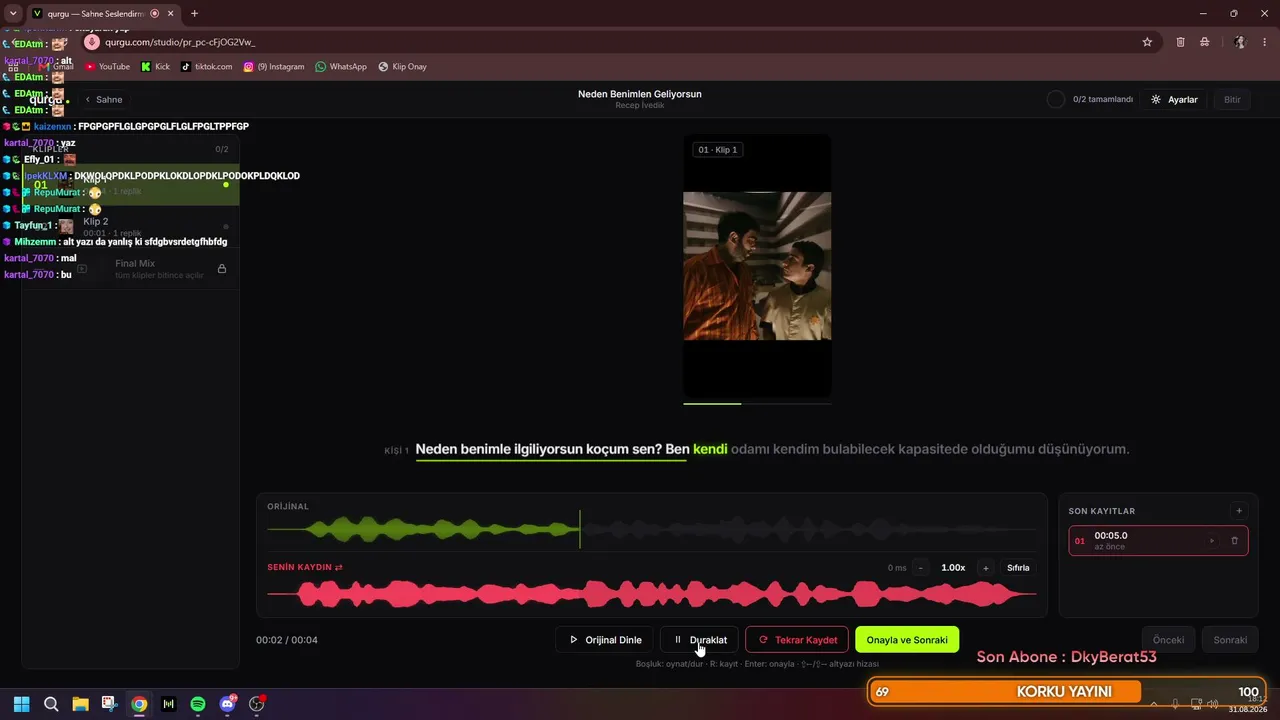Open the tab search dropdown arrow
The image size is (1280, 720).
(x=13, y=14)
